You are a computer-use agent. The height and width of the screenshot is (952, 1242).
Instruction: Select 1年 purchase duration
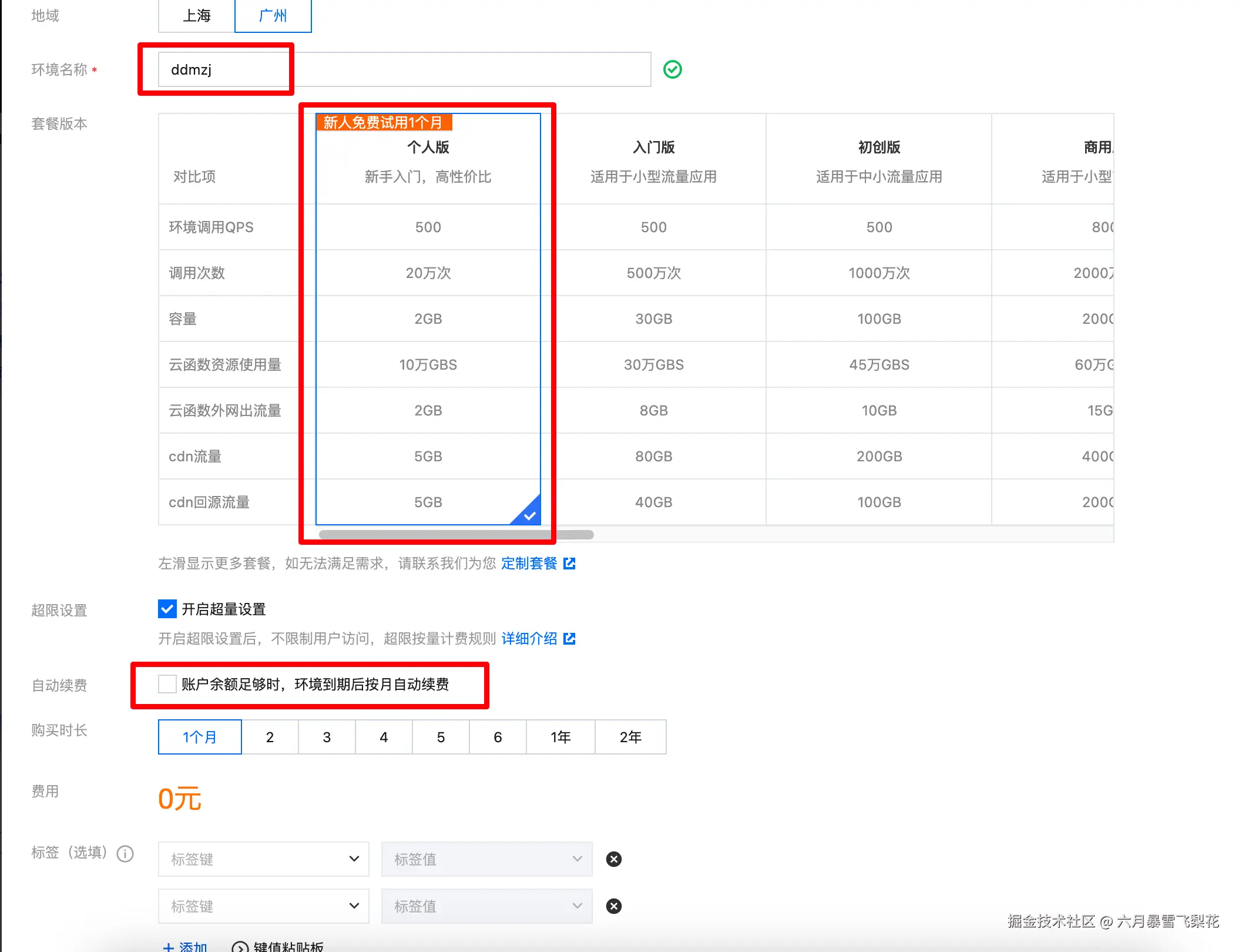[x=560, y=737]
